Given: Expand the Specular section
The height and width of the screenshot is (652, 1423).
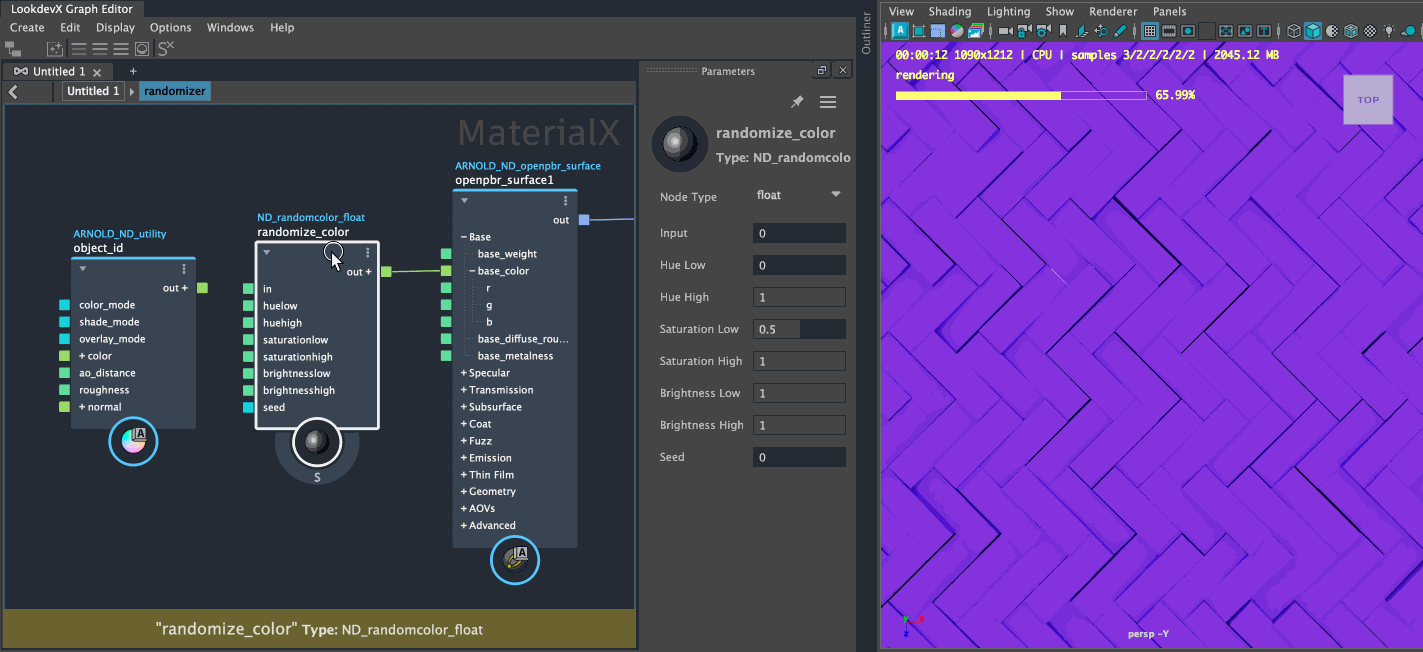Looking at the screenshot, I should [x=464, y=373].
